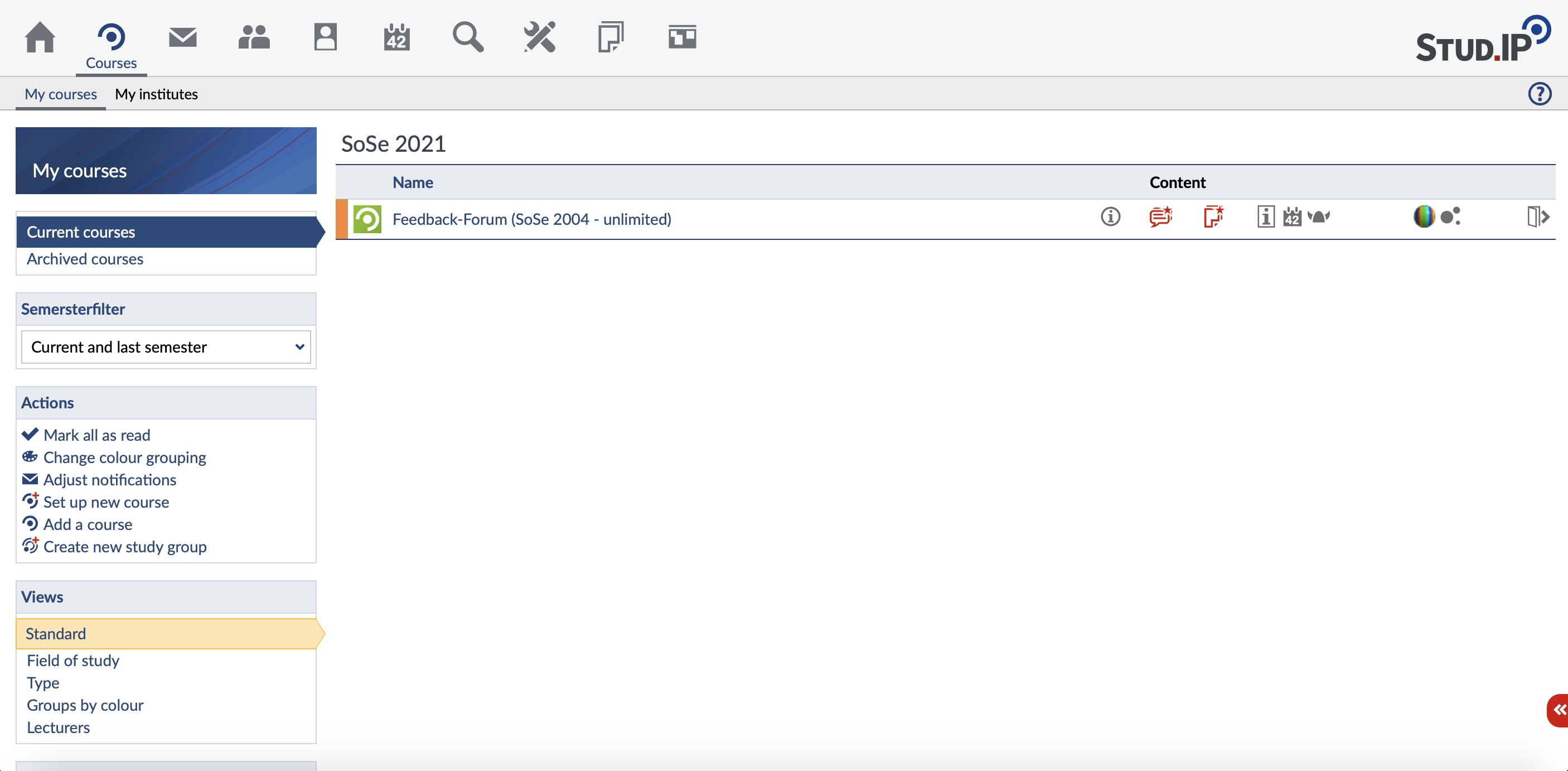
Task: Open Feedback-Forum course link
Action: (531, 219)
